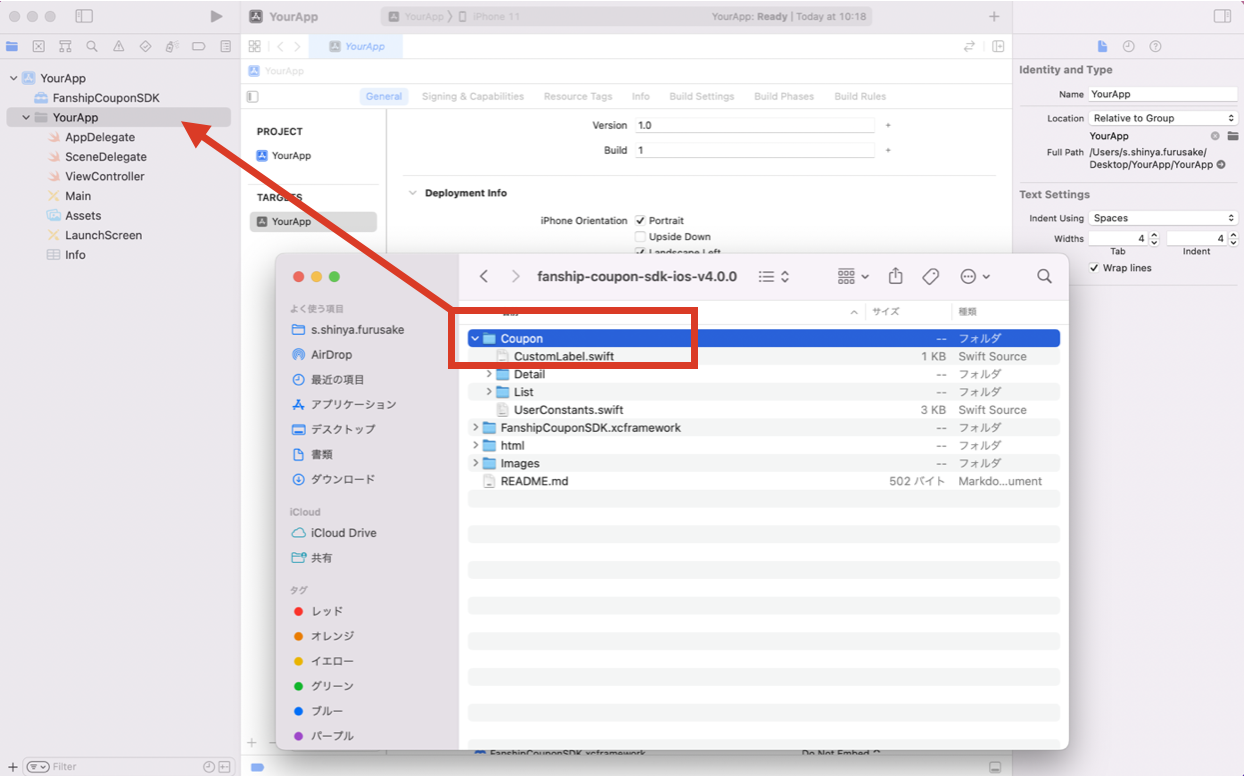Open the Signing & Capabilities tab
The width and height of the screenshot is (1244, 776).
coord(472,96)
